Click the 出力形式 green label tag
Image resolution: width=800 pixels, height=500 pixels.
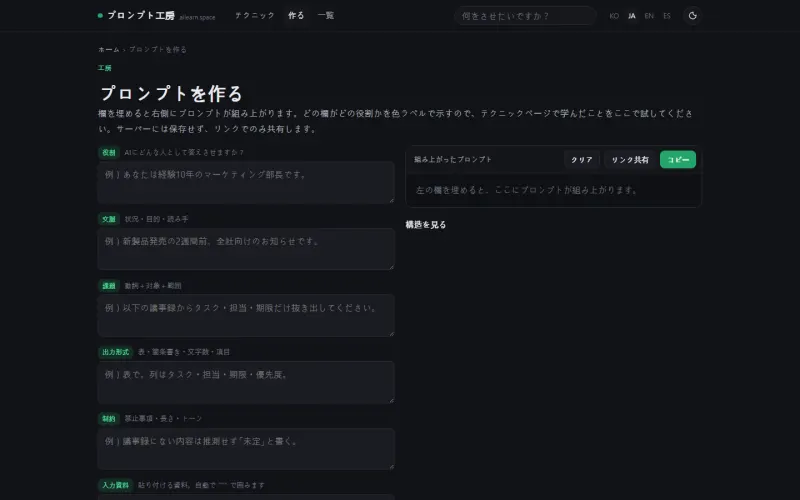pos(115,352)
